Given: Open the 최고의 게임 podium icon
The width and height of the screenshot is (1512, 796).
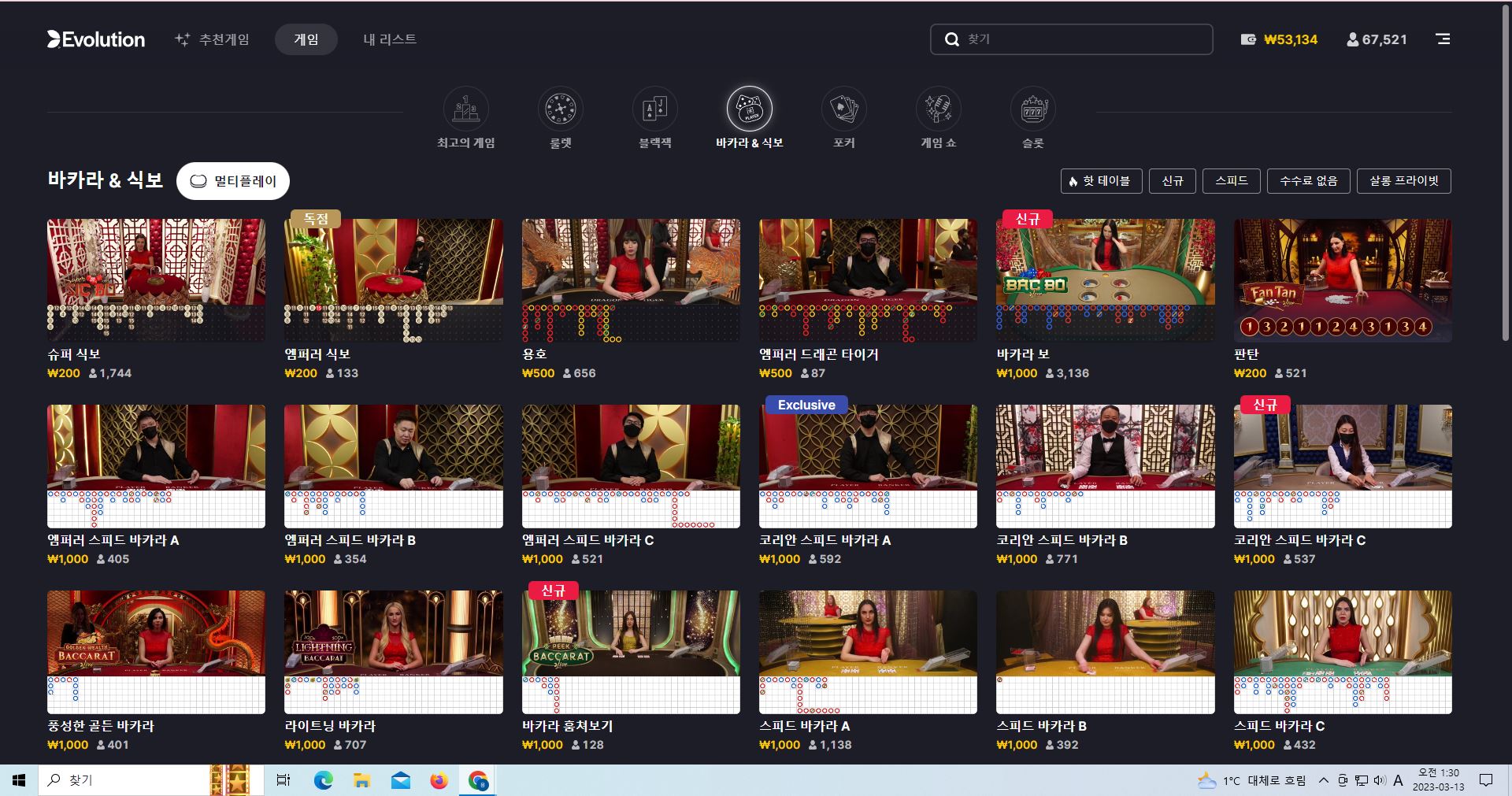Looking at the screenshot, I should tap(465, 109).
